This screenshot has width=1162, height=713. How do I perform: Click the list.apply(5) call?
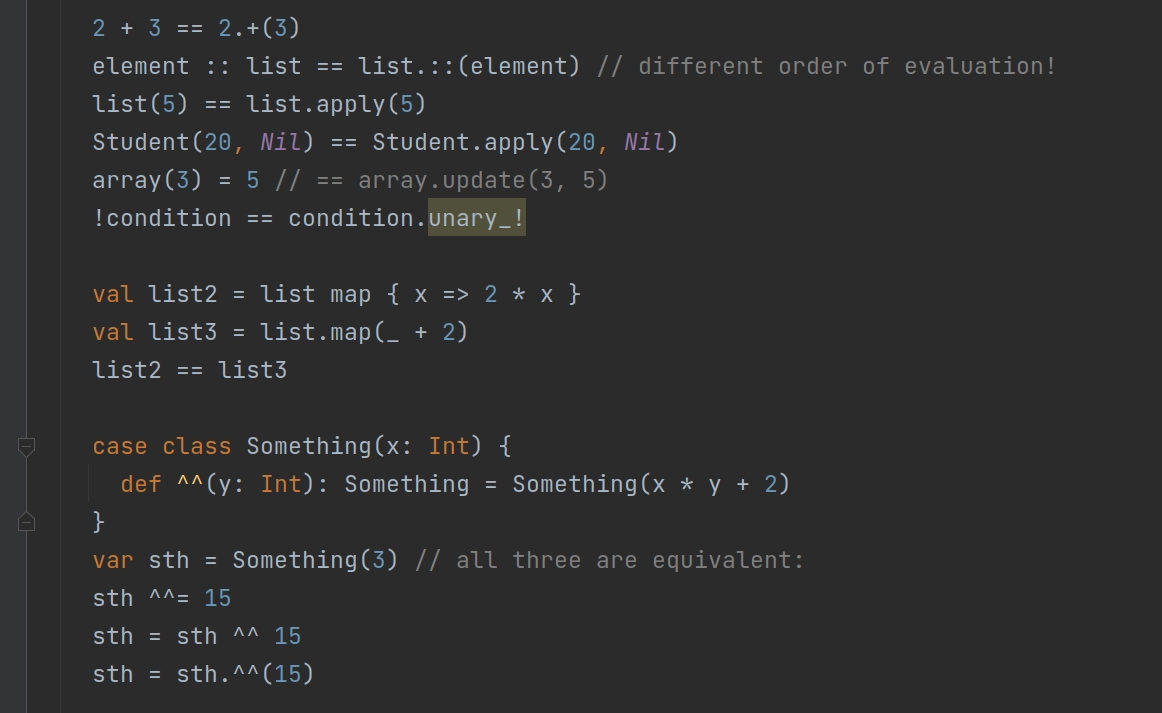[336, 104]
